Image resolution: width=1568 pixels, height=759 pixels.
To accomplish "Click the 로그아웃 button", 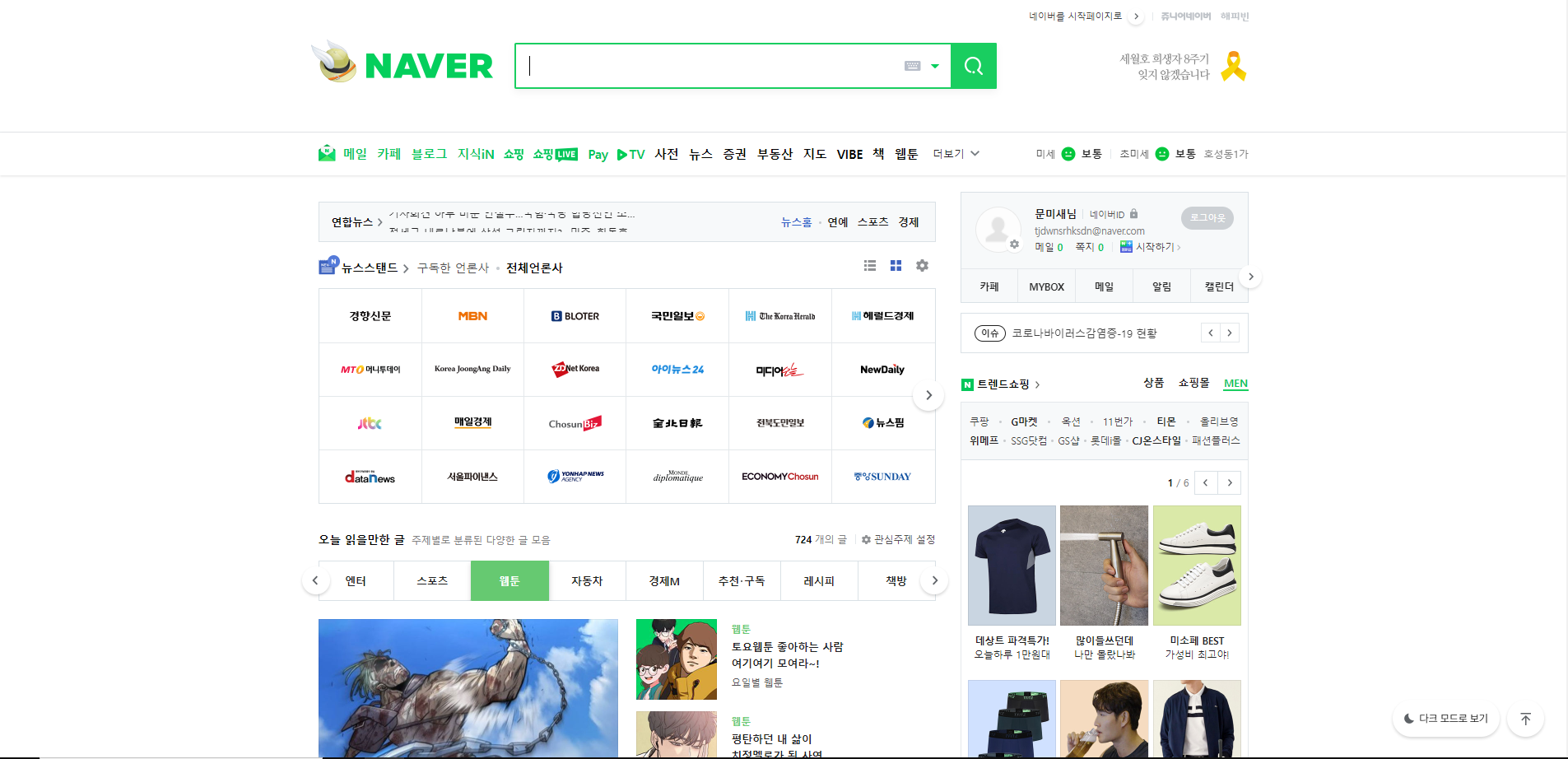I will tap(1207, 218).
